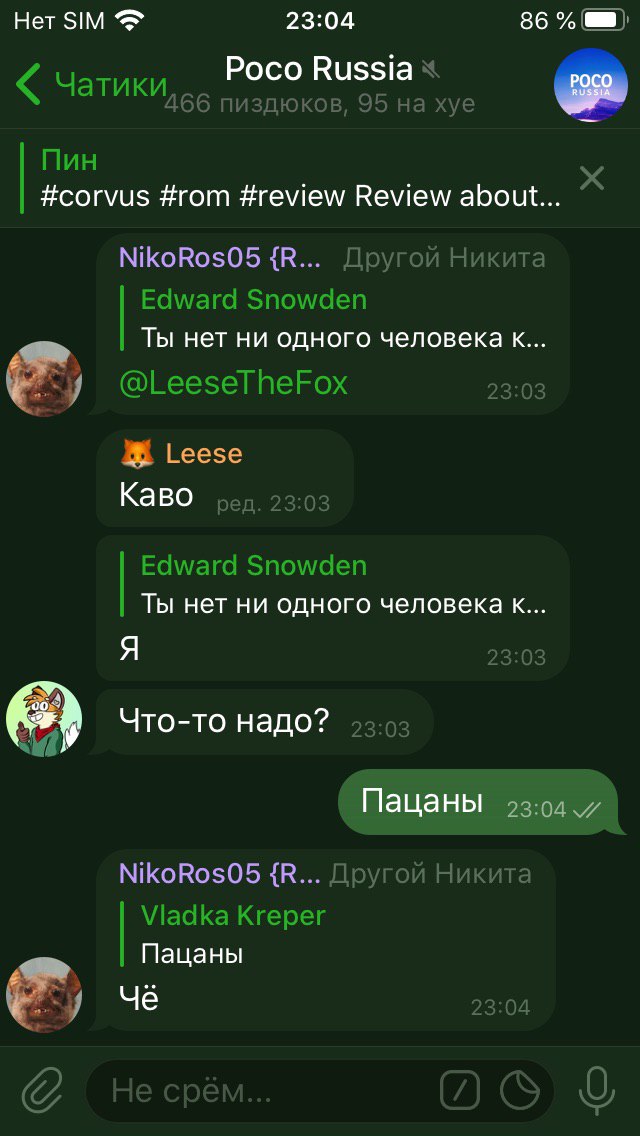This screenshot has height=1136, width=640.
Task: Tap the Что-то надо? message bubble
Action: click(265, 722)
